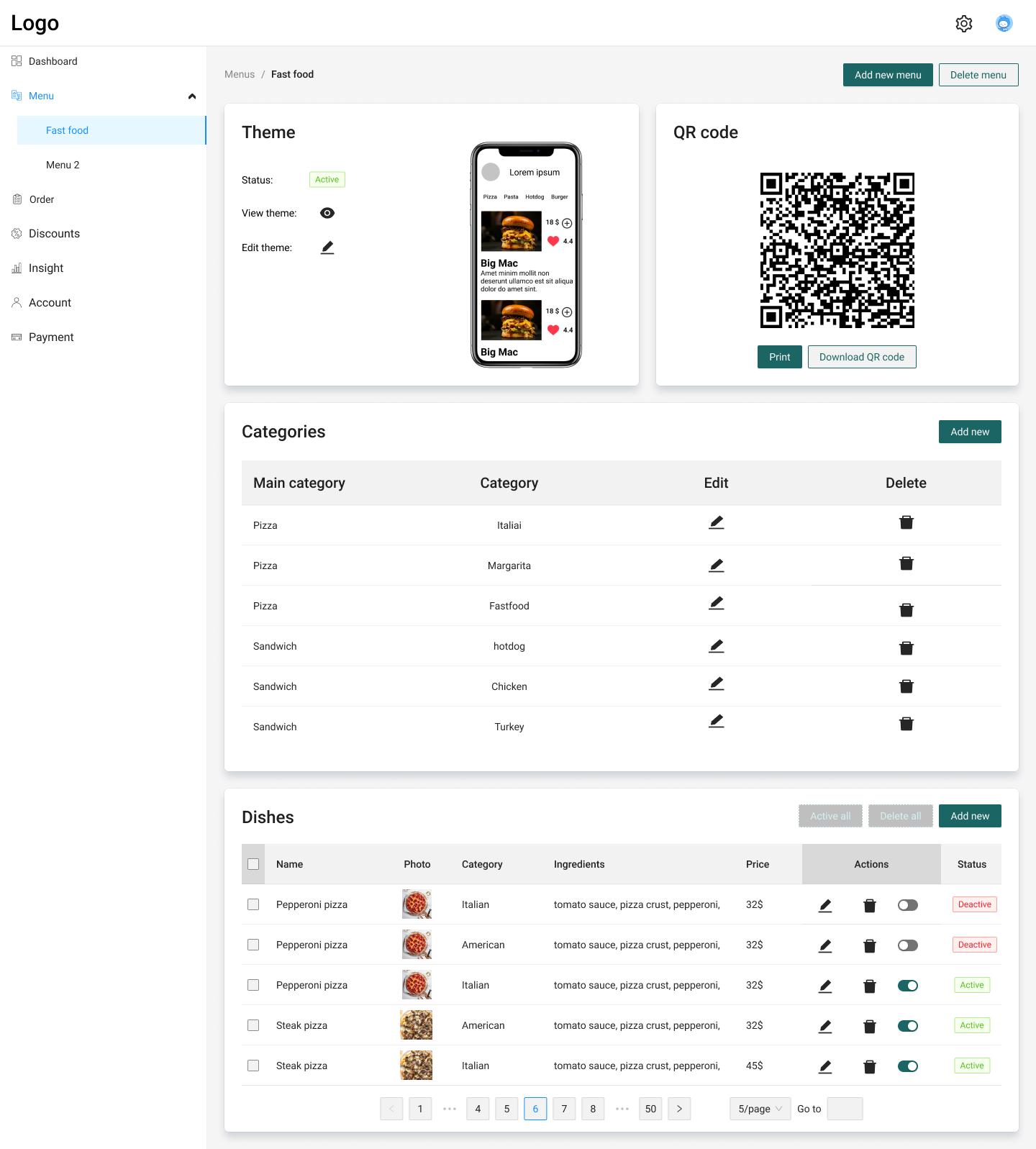Edit the 45$ Steak pizza dish

825,1067
